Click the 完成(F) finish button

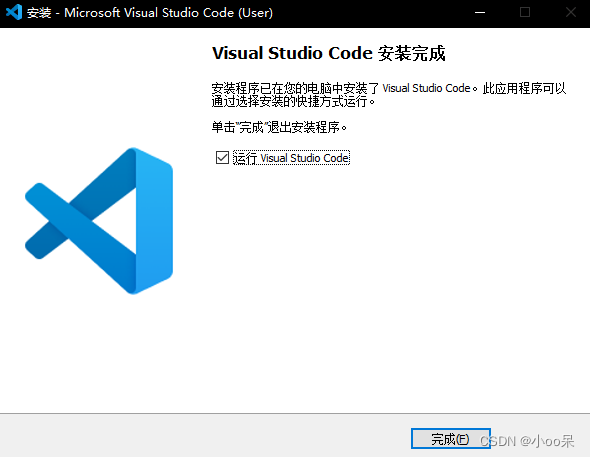pyautogui.click(x=450, y=439)
